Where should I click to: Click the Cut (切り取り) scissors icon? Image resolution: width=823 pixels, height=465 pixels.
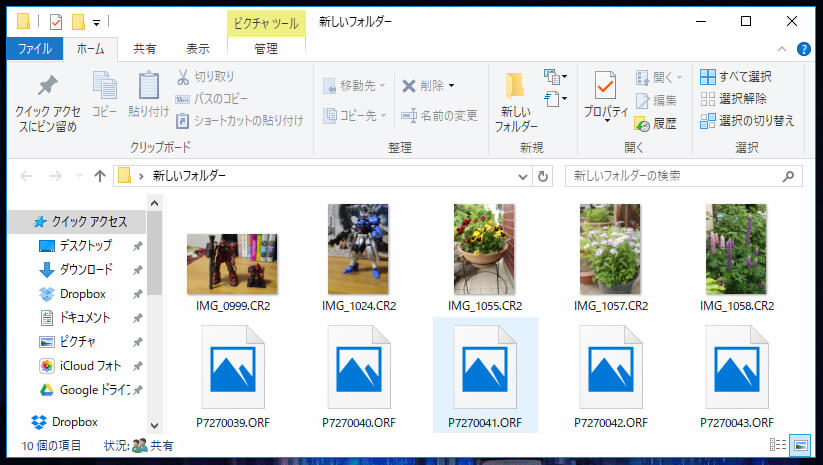click(x=183, y=77)
